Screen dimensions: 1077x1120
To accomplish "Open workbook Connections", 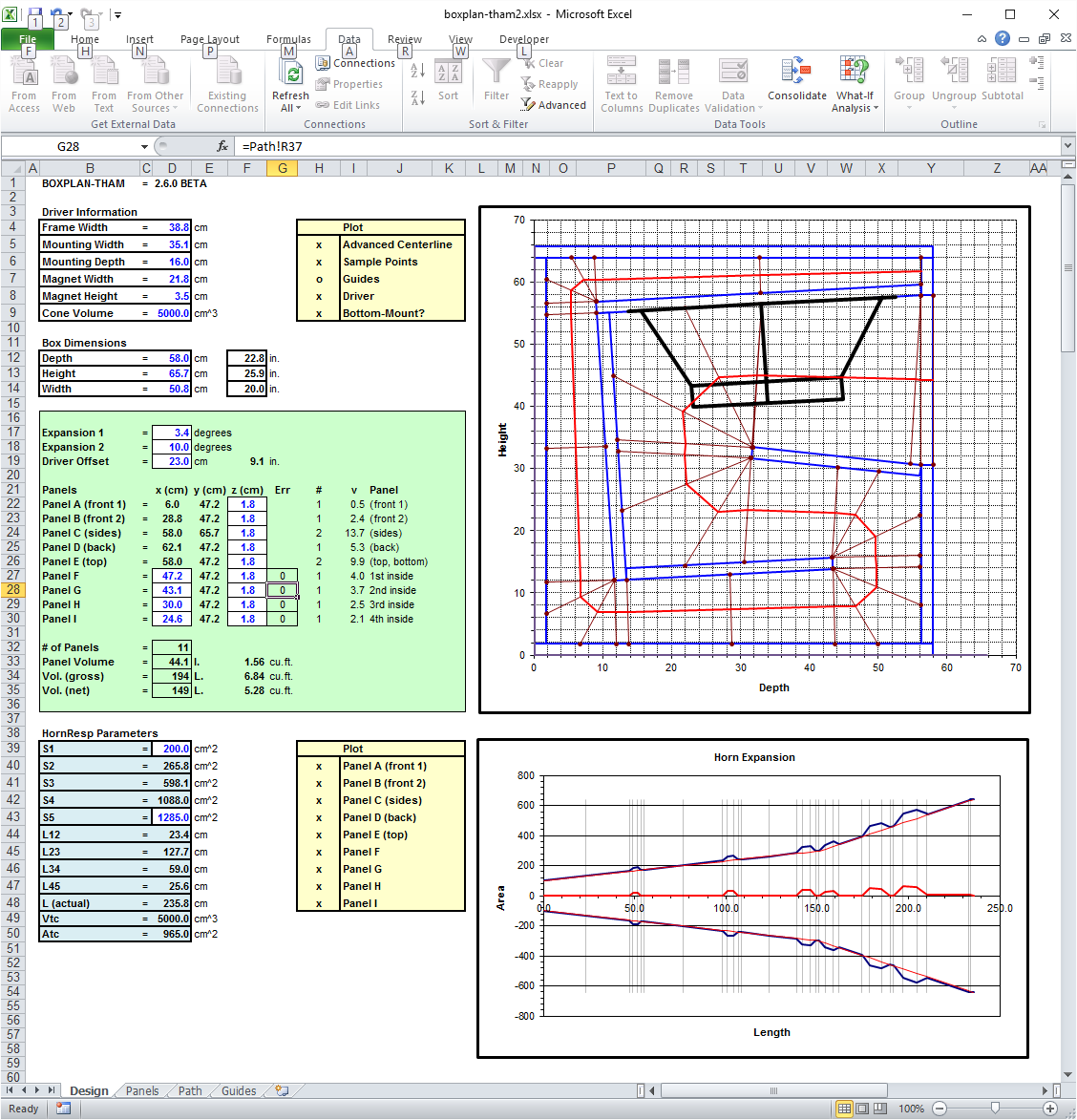I will (355, 63).
